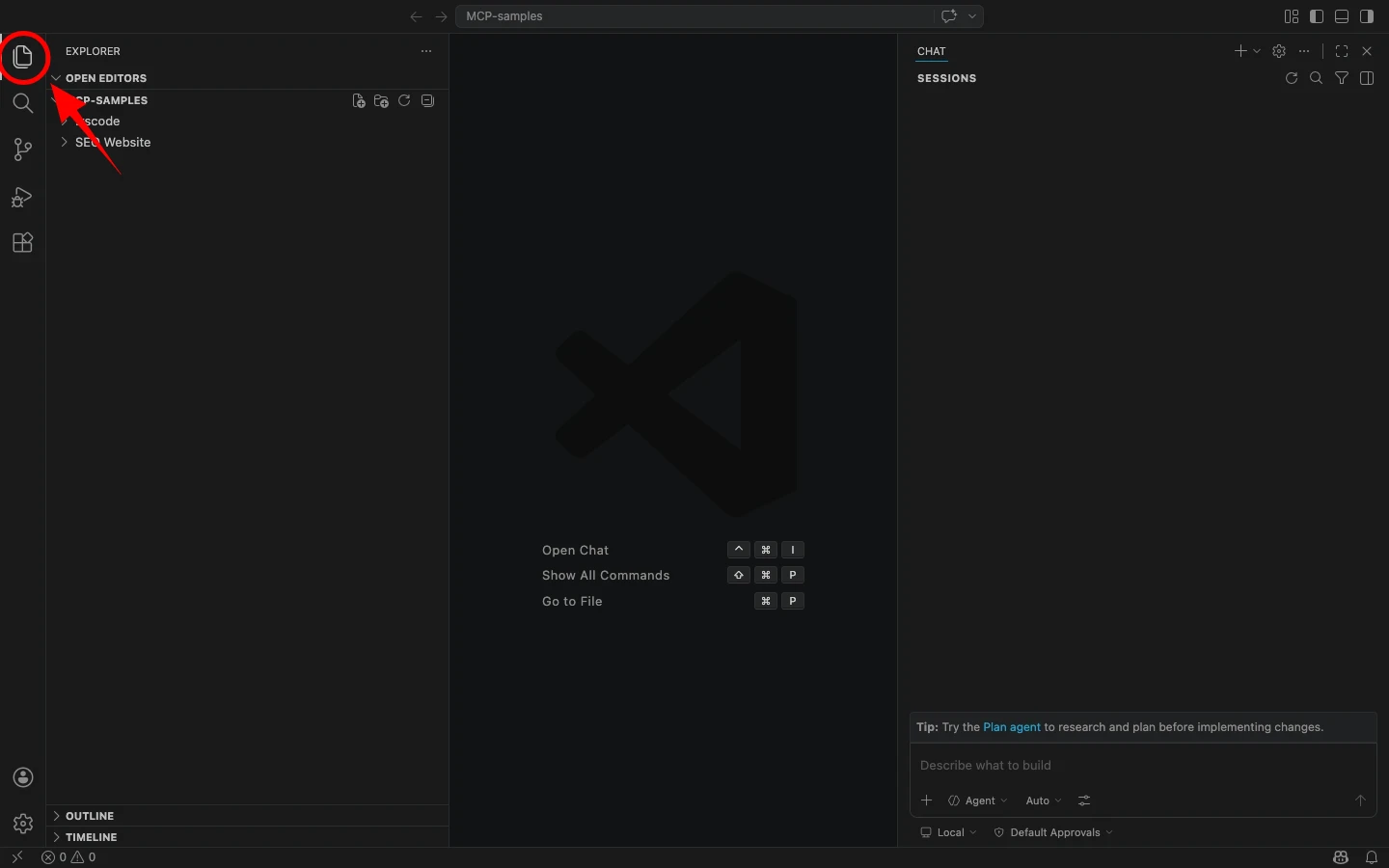Toggle sessions side-by-side layout
Viewport: 1389px width, 868px height.
1367,78
